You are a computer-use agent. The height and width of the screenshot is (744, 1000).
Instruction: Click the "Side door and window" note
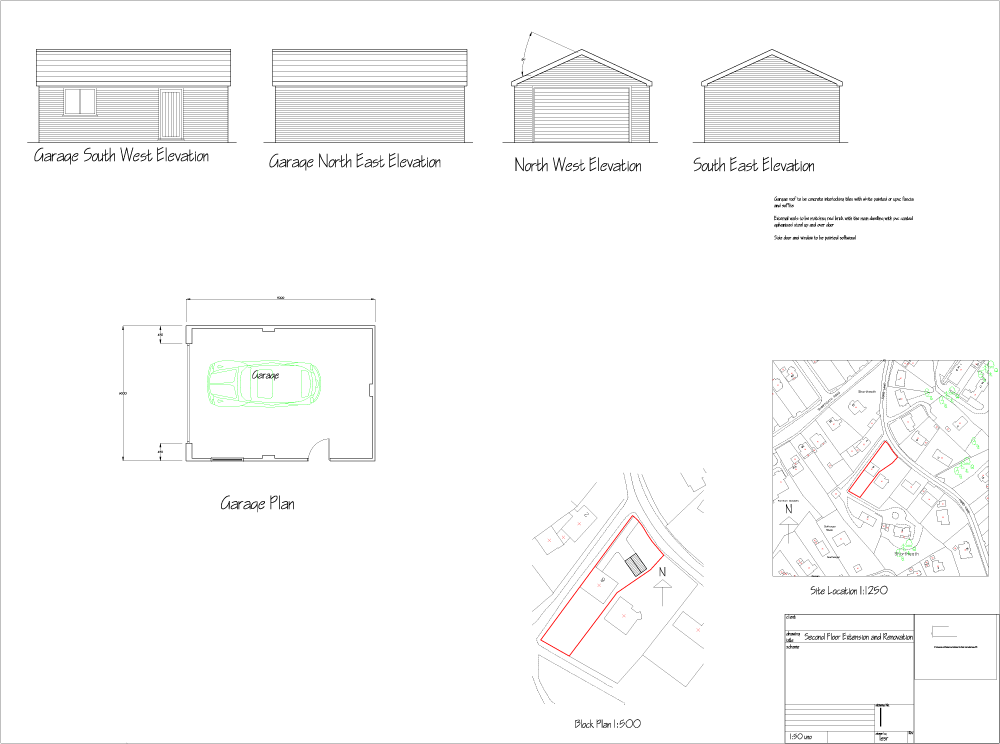coord(815,238)
